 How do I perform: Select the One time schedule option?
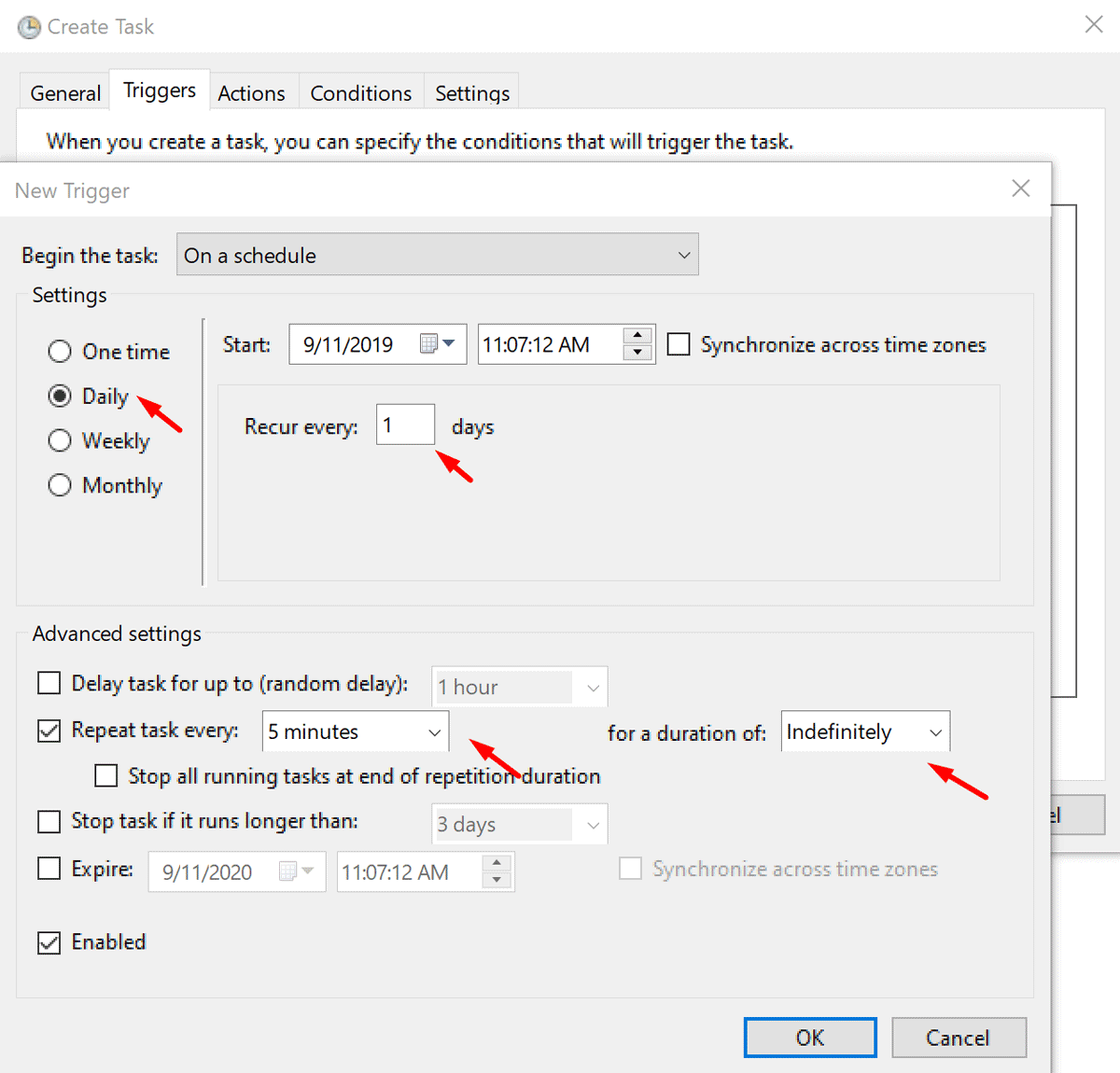[x=59, y=351]
